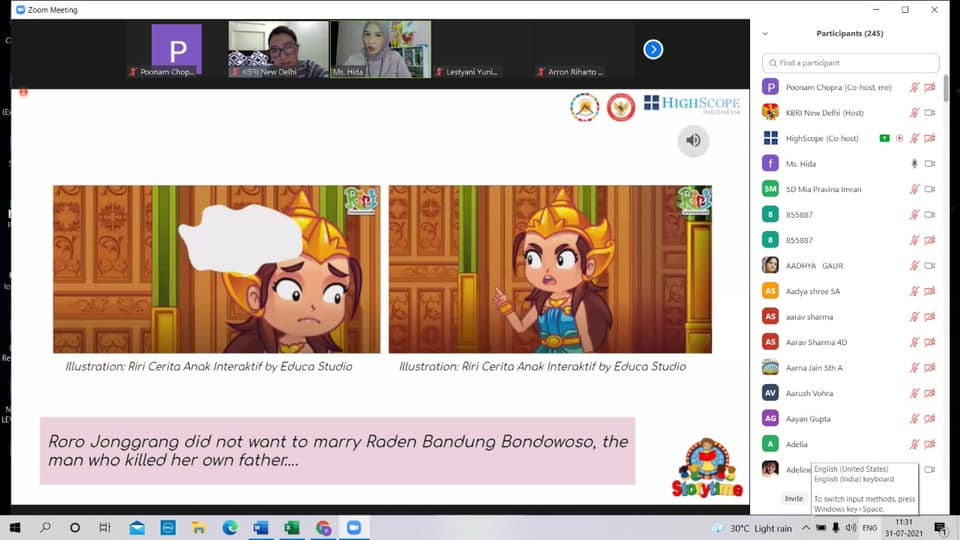Viewport: 960px width, 540px height.
Task: Collapse the Participants panel chevron
Action: pos(765,34)
